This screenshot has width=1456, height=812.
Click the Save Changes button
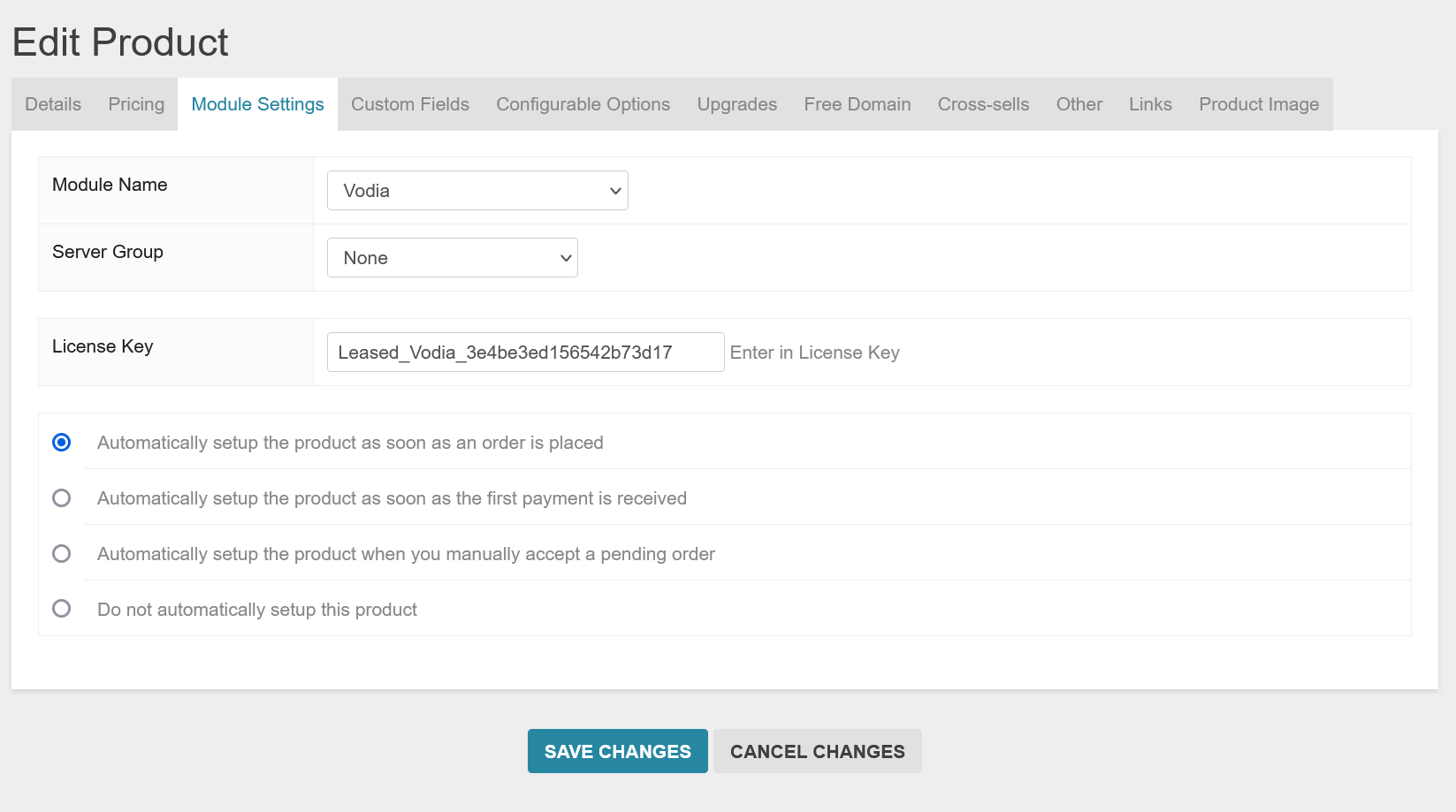point(618,751)
